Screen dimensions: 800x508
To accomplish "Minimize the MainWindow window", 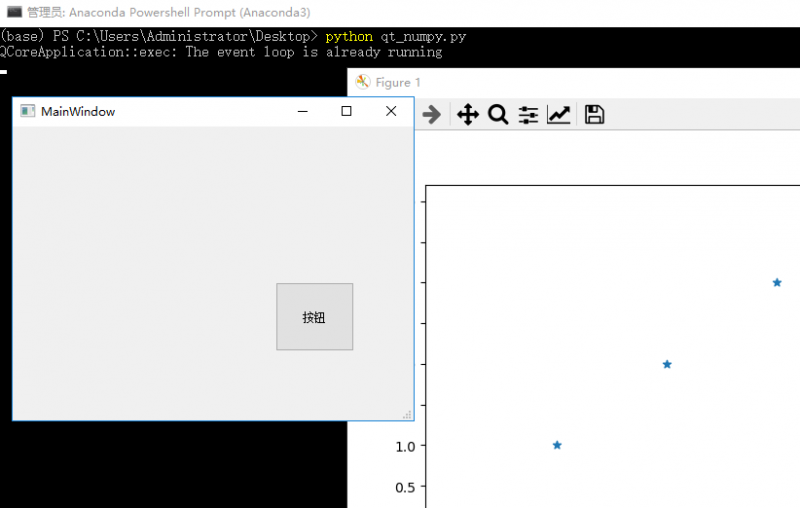I will pyautogui.click(x=302, y=111).
